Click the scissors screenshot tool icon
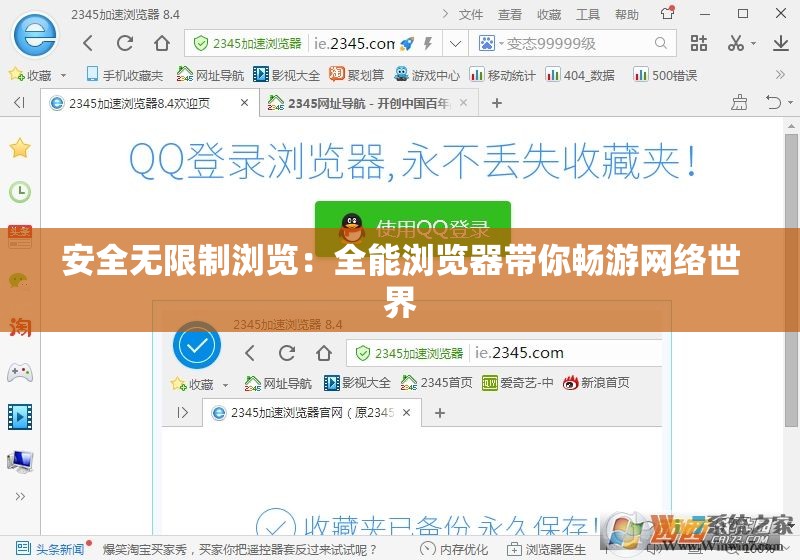The image size is (800, 560). (x=736, y=43)
